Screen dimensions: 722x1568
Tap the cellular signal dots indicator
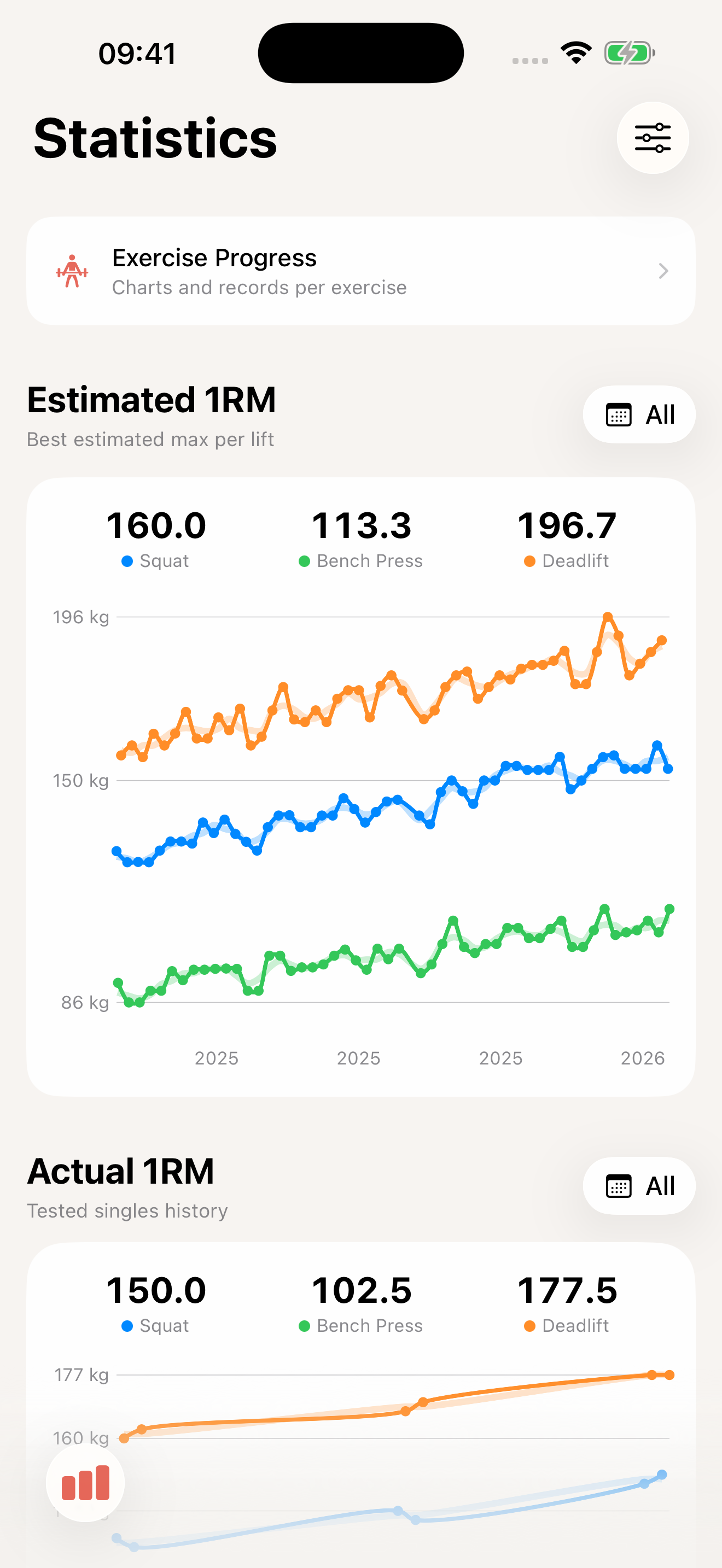click(x=529, y=60)
